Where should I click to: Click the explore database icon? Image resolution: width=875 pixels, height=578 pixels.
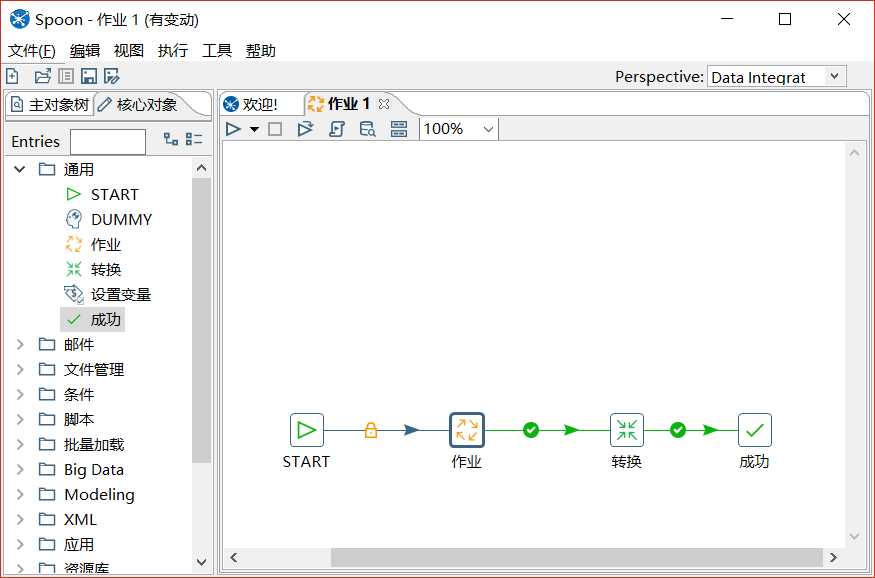367,129
